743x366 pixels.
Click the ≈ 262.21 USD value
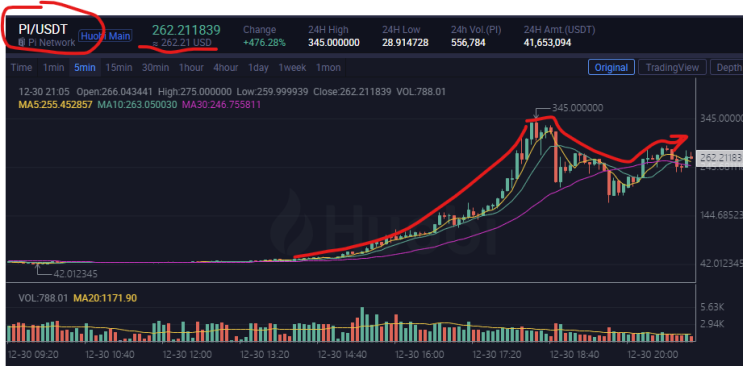181,43
